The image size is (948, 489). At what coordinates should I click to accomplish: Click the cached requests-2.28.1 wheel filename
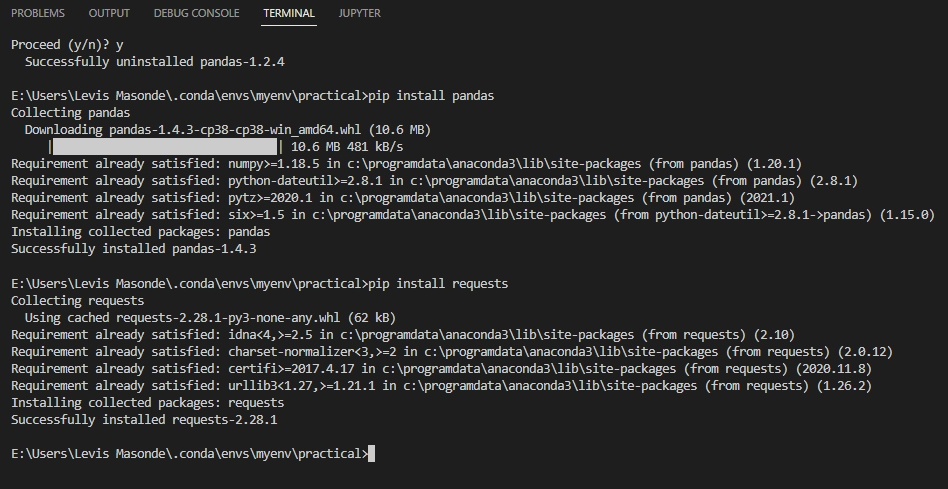(229, 318)
